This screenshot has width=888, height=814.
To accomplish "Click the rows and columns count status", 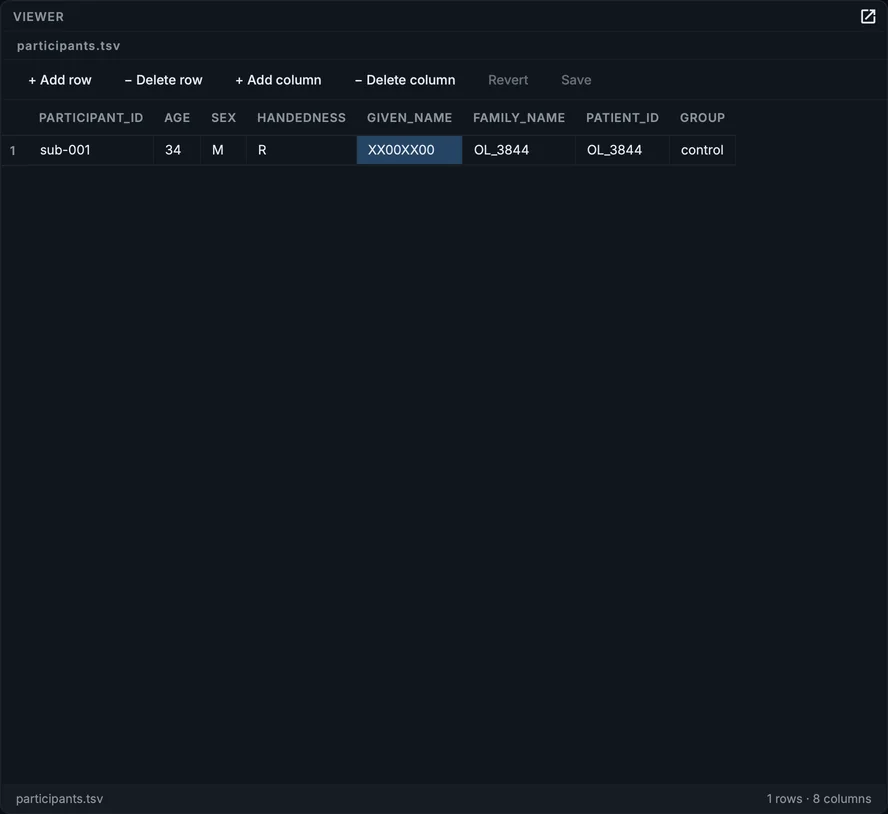I will click(818, 799).
